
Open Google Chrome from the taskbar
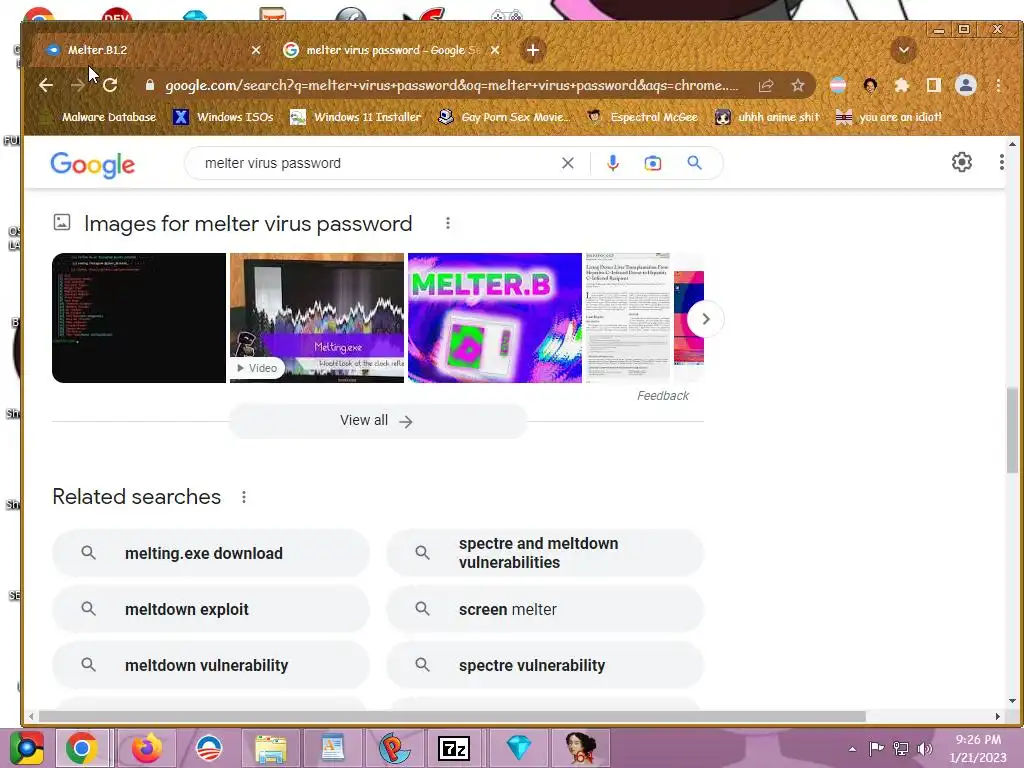81,748
